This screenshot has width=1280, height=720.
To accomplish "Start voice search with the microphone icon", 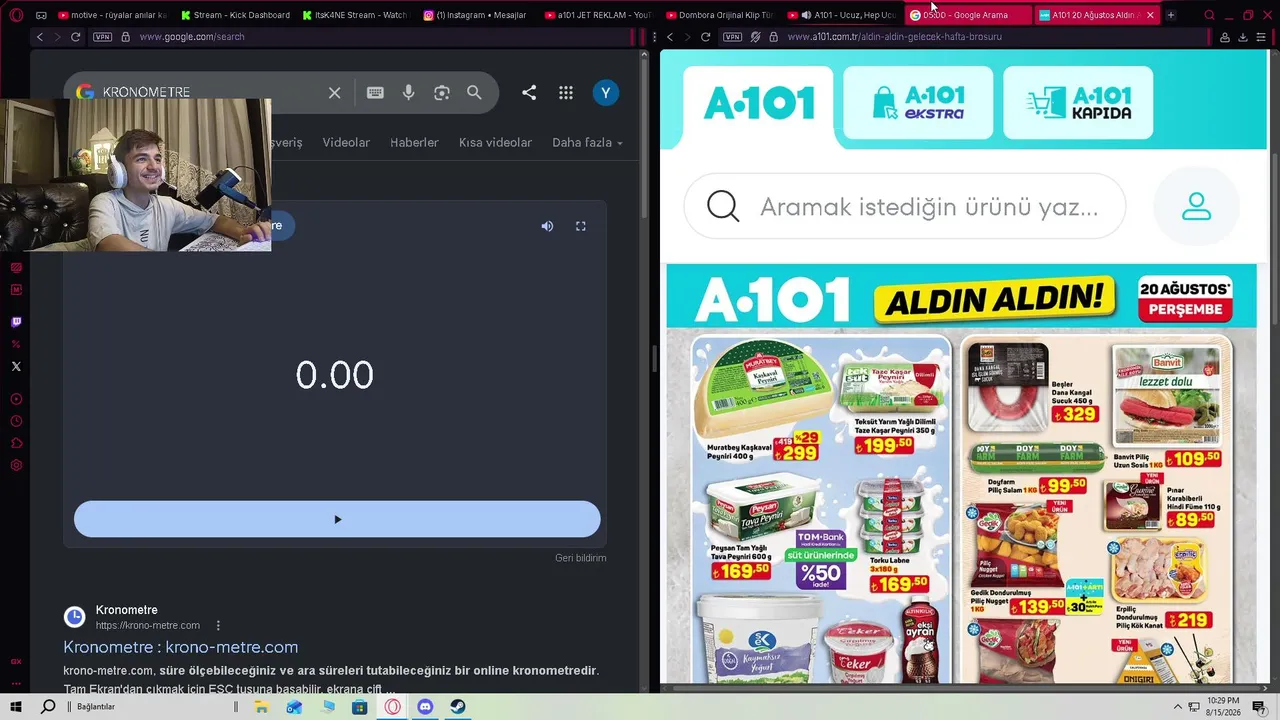I will 408,93.
